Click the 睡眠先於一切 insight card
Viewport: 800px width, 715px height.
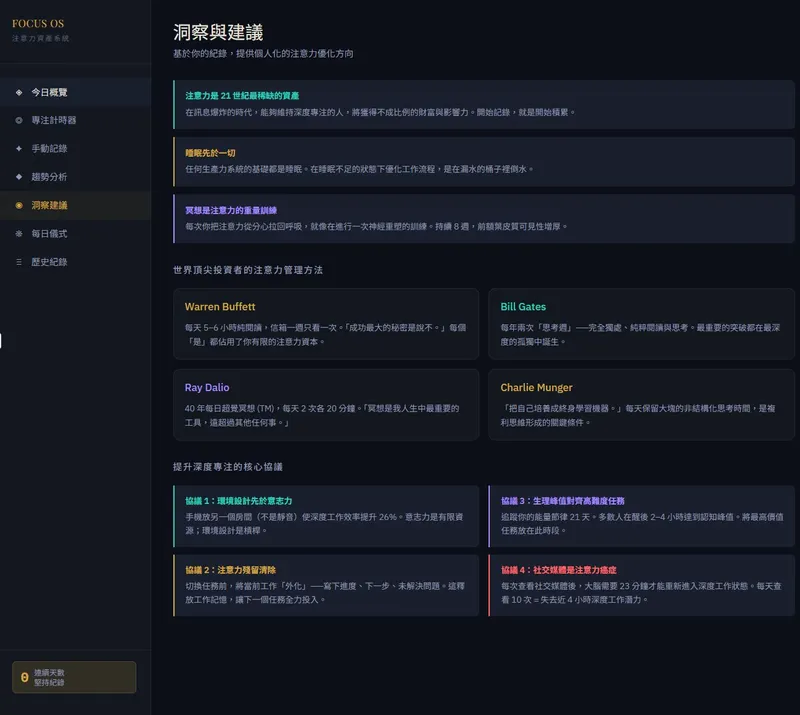[484, 161]
